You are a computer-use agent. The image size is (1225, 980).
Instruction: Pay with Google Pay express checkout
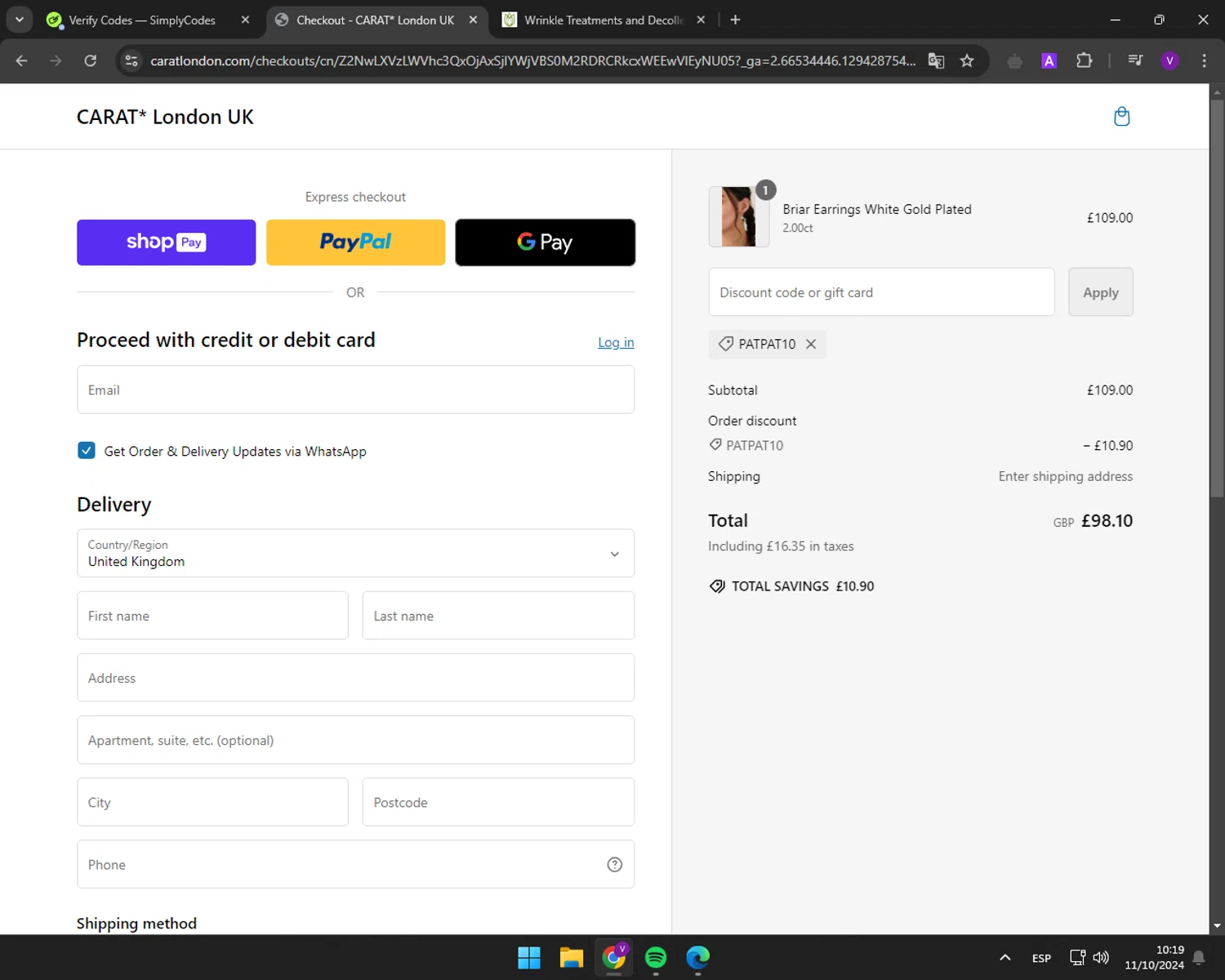(545, 243)
